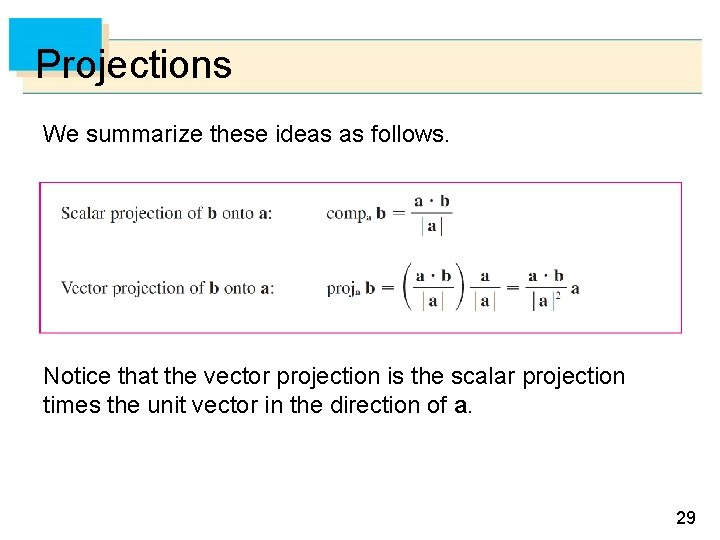The width and height of the screenshot is (720, 540).
Task: Click the equals sign in scalar projection formula
Action: pos(398,213)
